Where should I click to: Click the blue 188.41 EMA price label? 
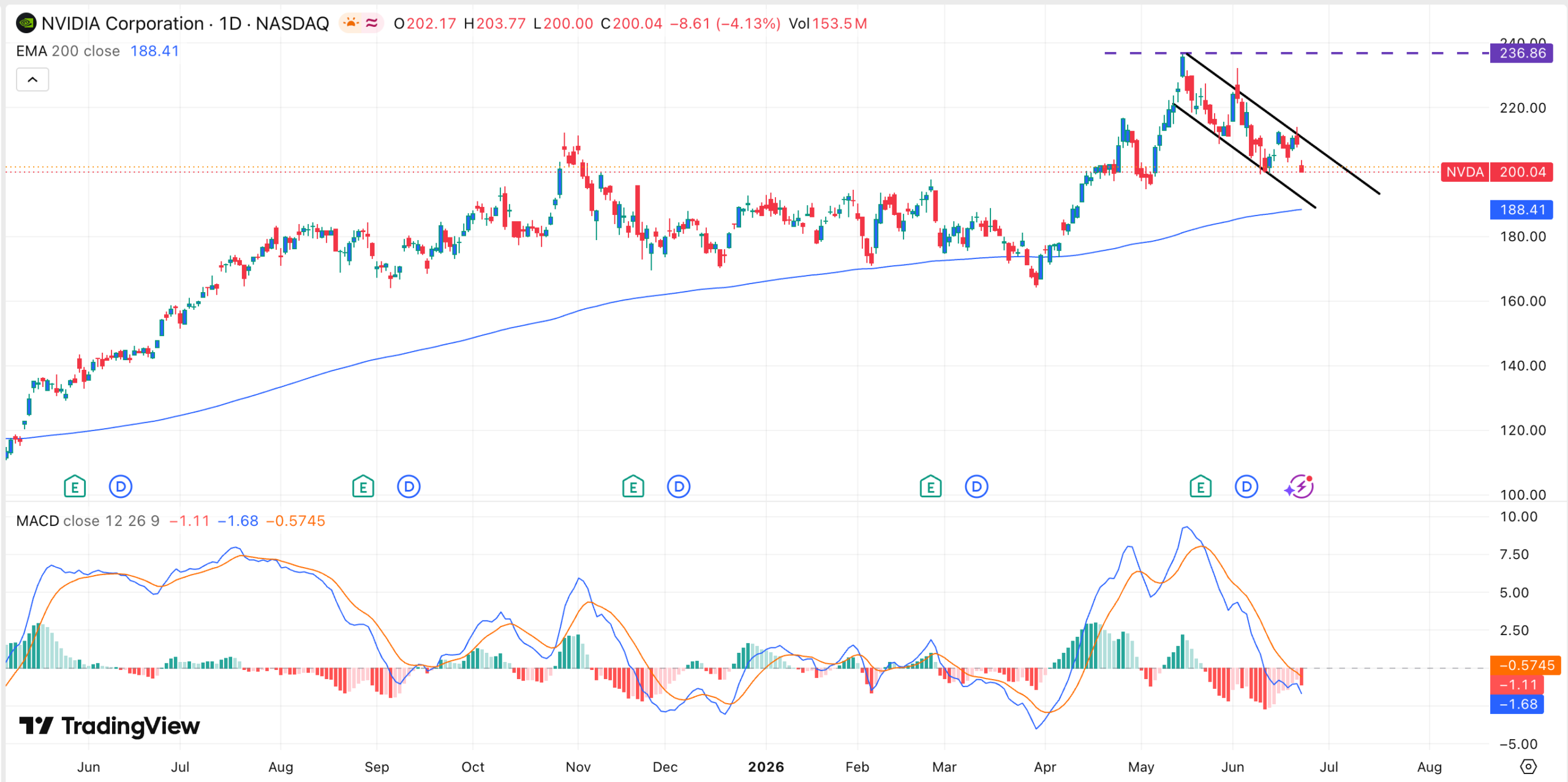(x=1522, y=209)
